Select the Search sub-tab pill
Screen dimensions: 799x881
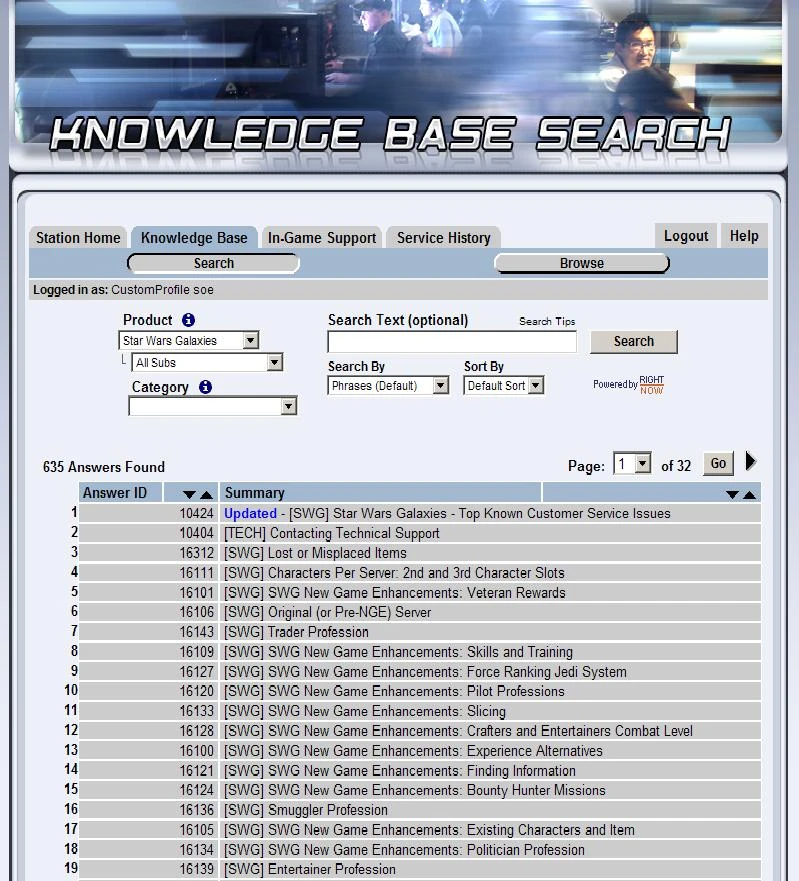point(214,263)
